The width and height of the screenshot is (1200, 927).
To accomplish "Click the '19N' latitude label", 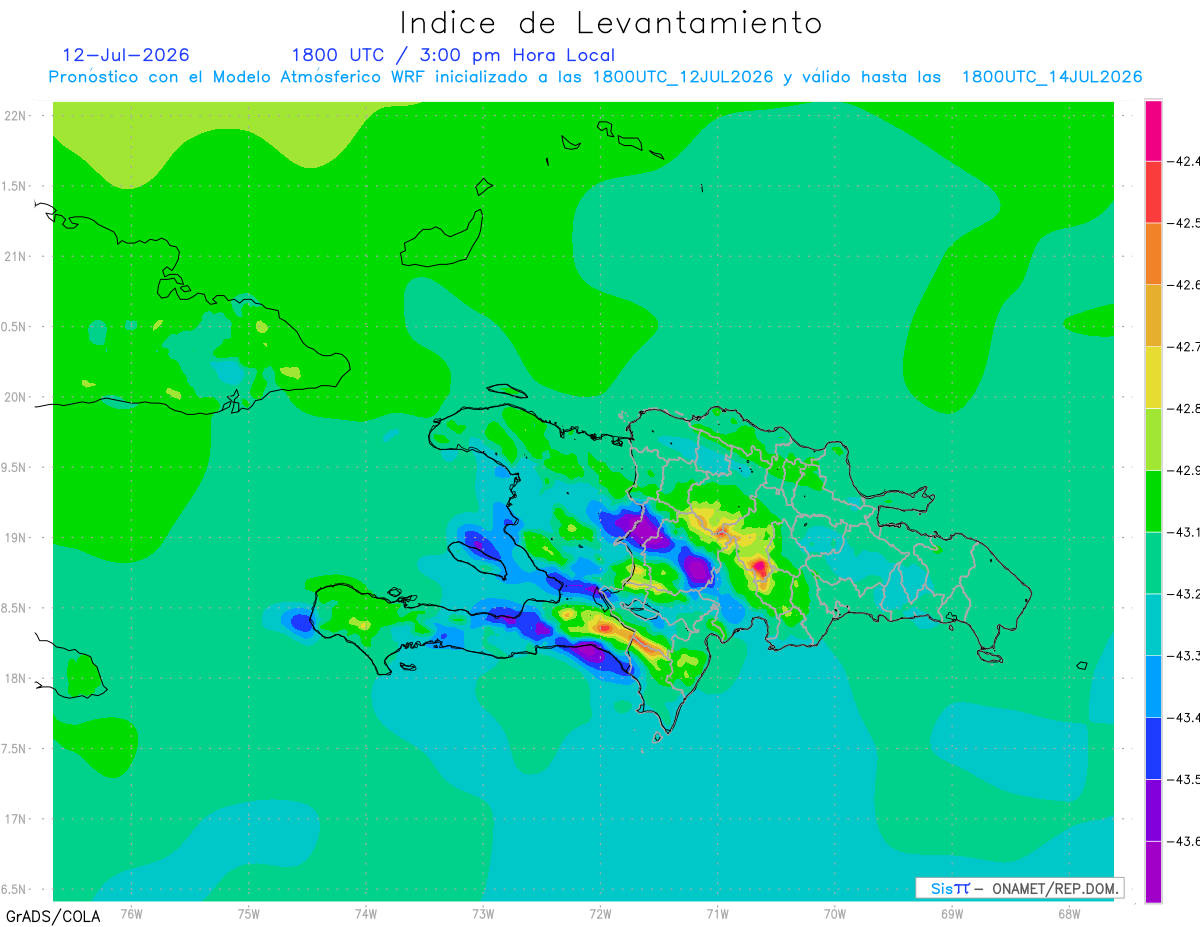I will point(16,538).
